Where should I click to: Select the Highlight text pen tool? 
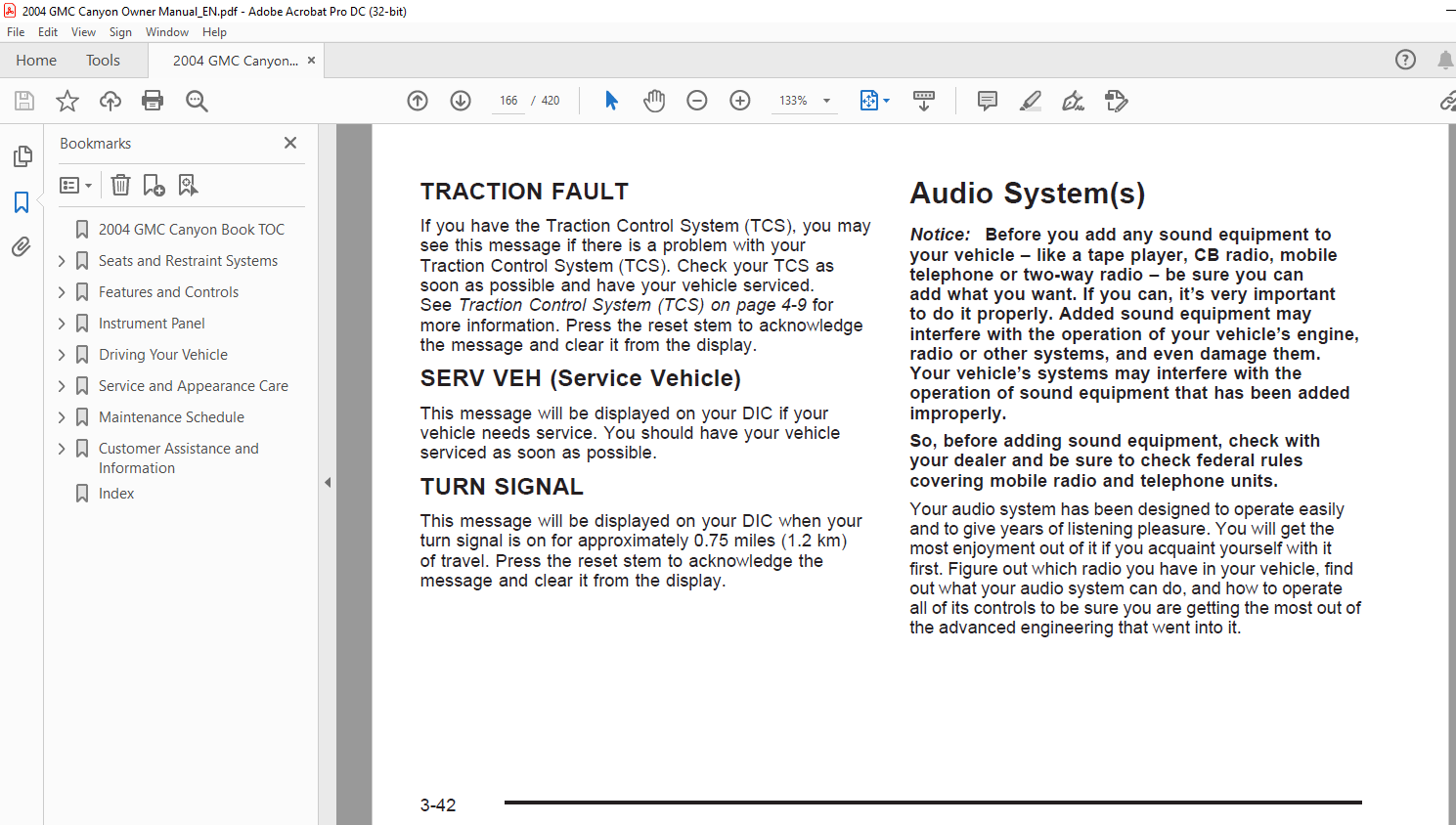pyautogui.click(x=1031, y=101)
